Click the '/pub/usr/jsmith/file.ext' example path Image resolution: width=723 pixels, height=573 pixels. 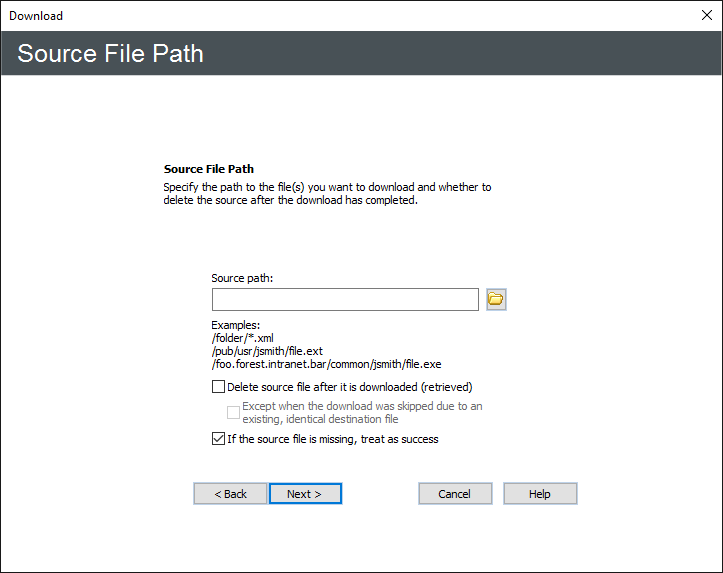tap(267, 351)
